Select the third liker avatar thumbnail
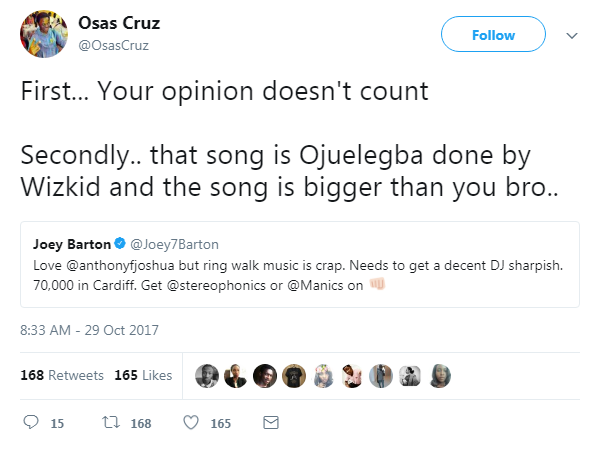This screenshot has height=451, width=604. 264,375
